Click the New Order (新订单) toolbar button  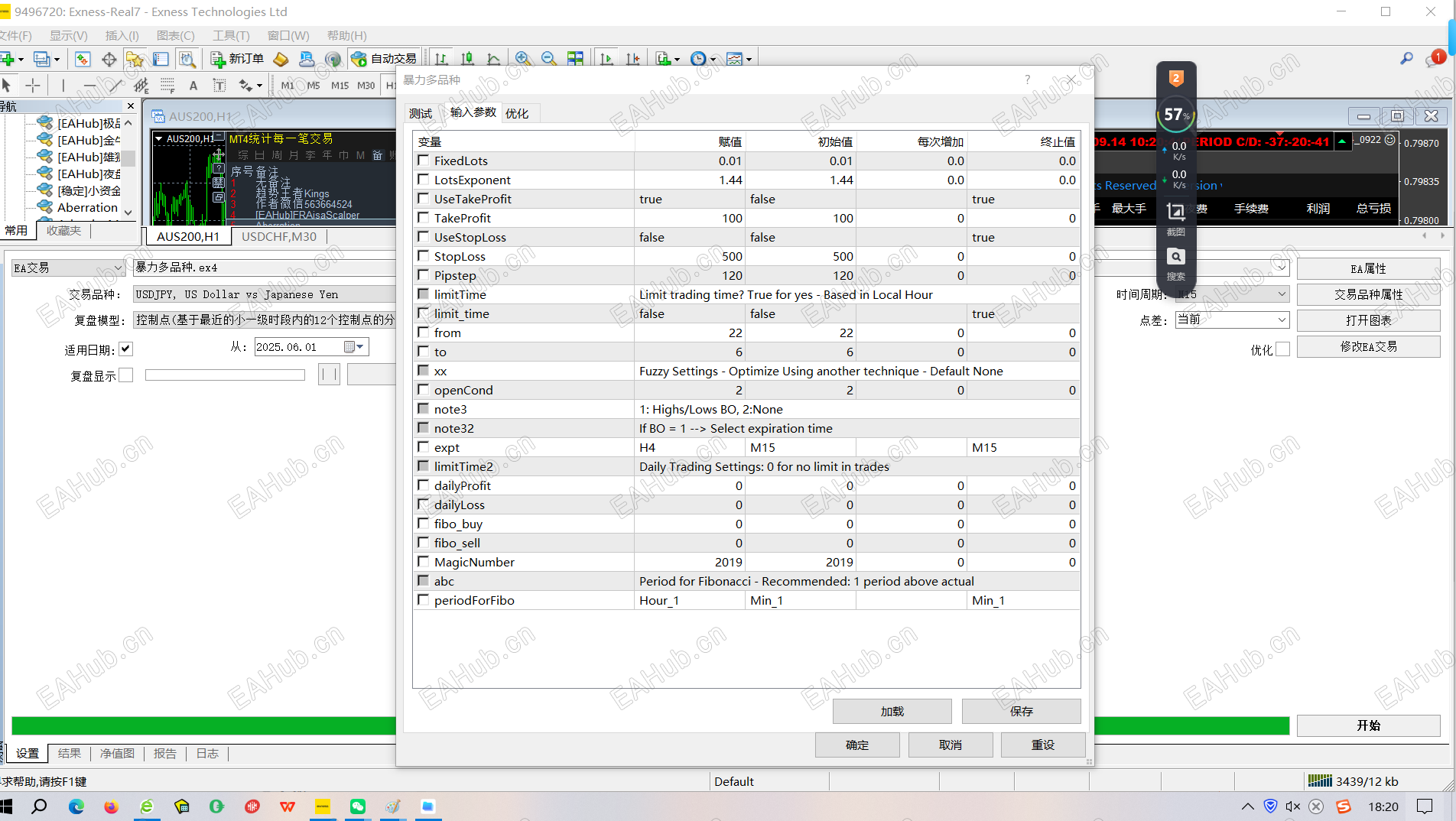coord(237,59)
